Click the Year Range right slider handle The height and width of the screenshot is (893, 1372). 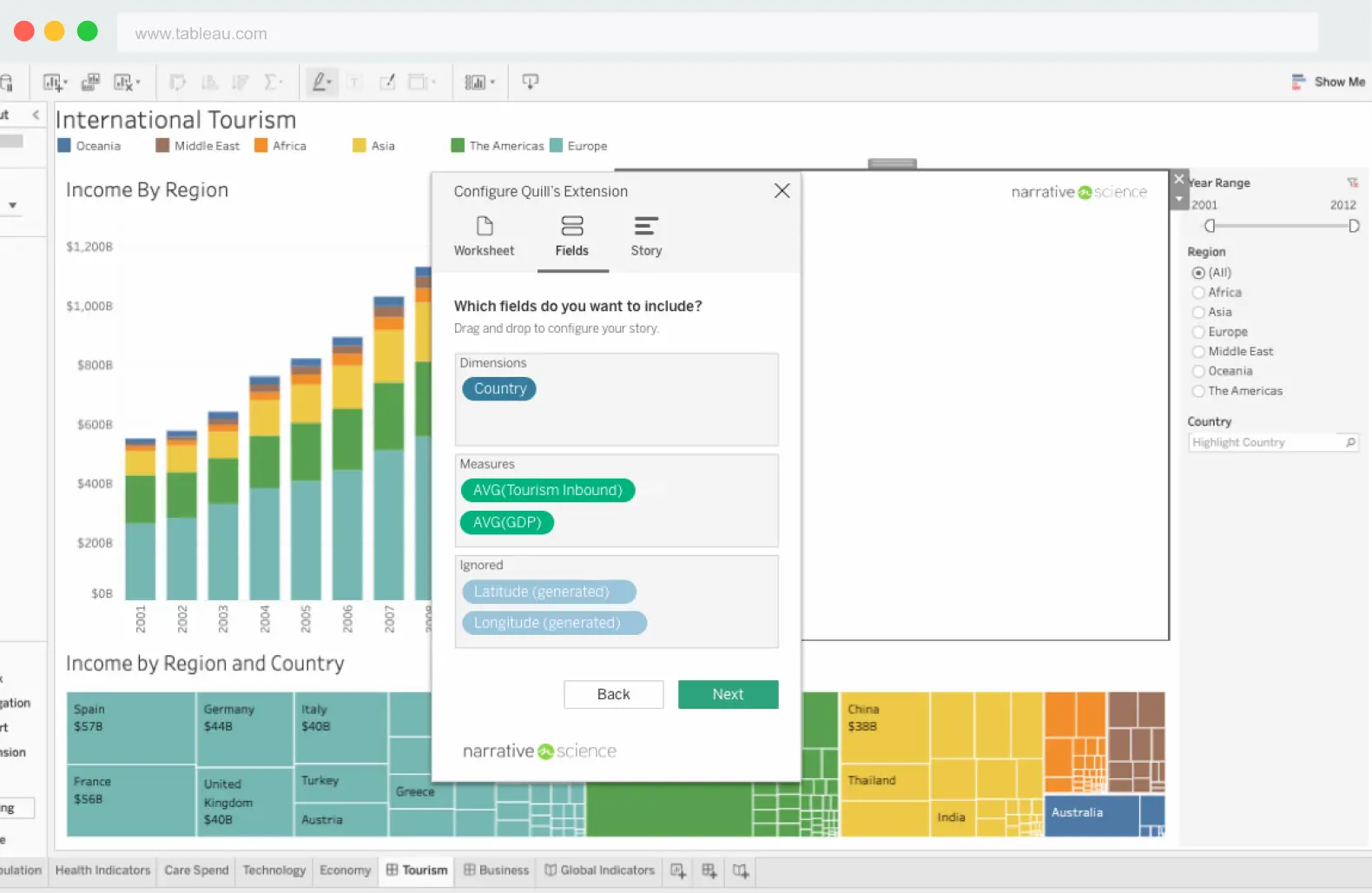(x=1353, y=226)
